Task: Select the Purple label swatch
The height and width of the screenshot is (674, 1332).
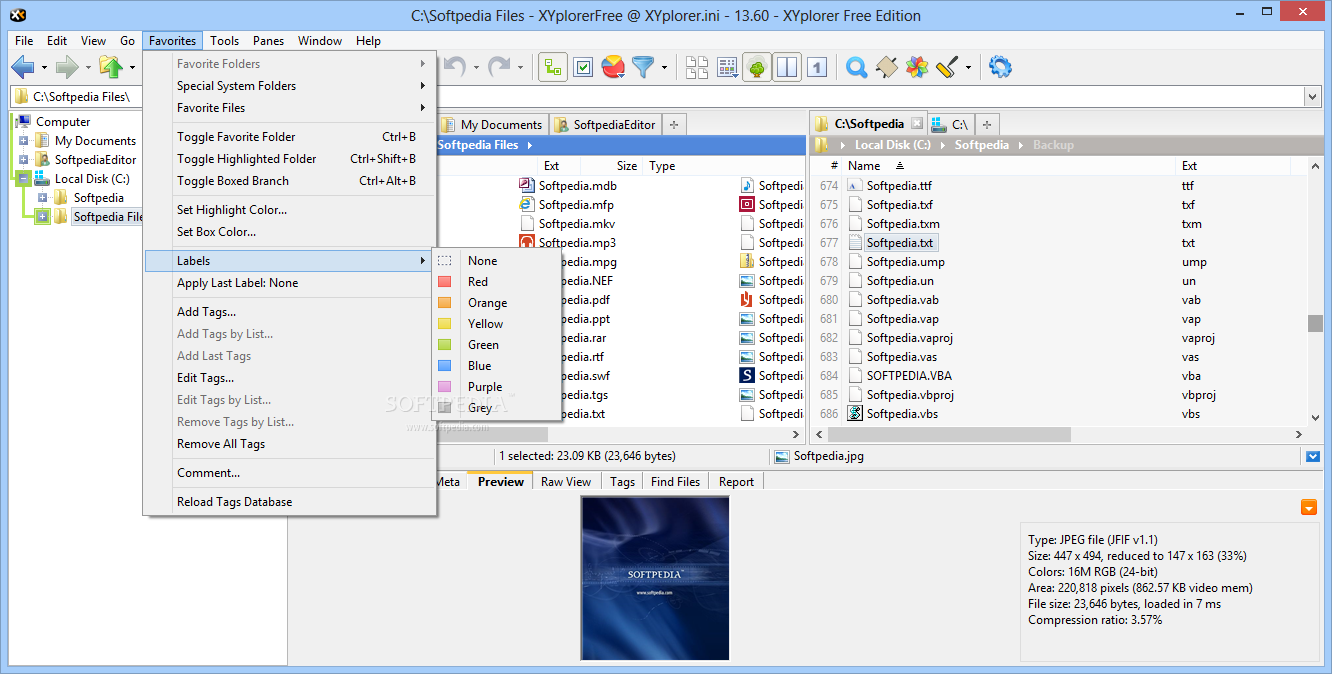Action: click(x=445, y=387)
